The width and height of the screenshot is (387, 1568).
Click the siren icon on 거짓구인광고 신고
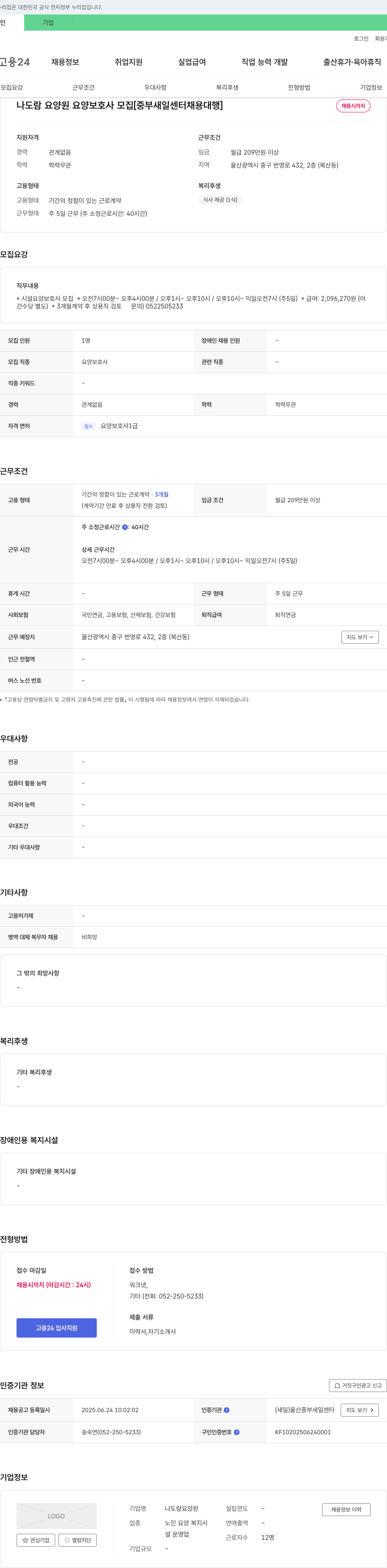(x=337, y=1386)
